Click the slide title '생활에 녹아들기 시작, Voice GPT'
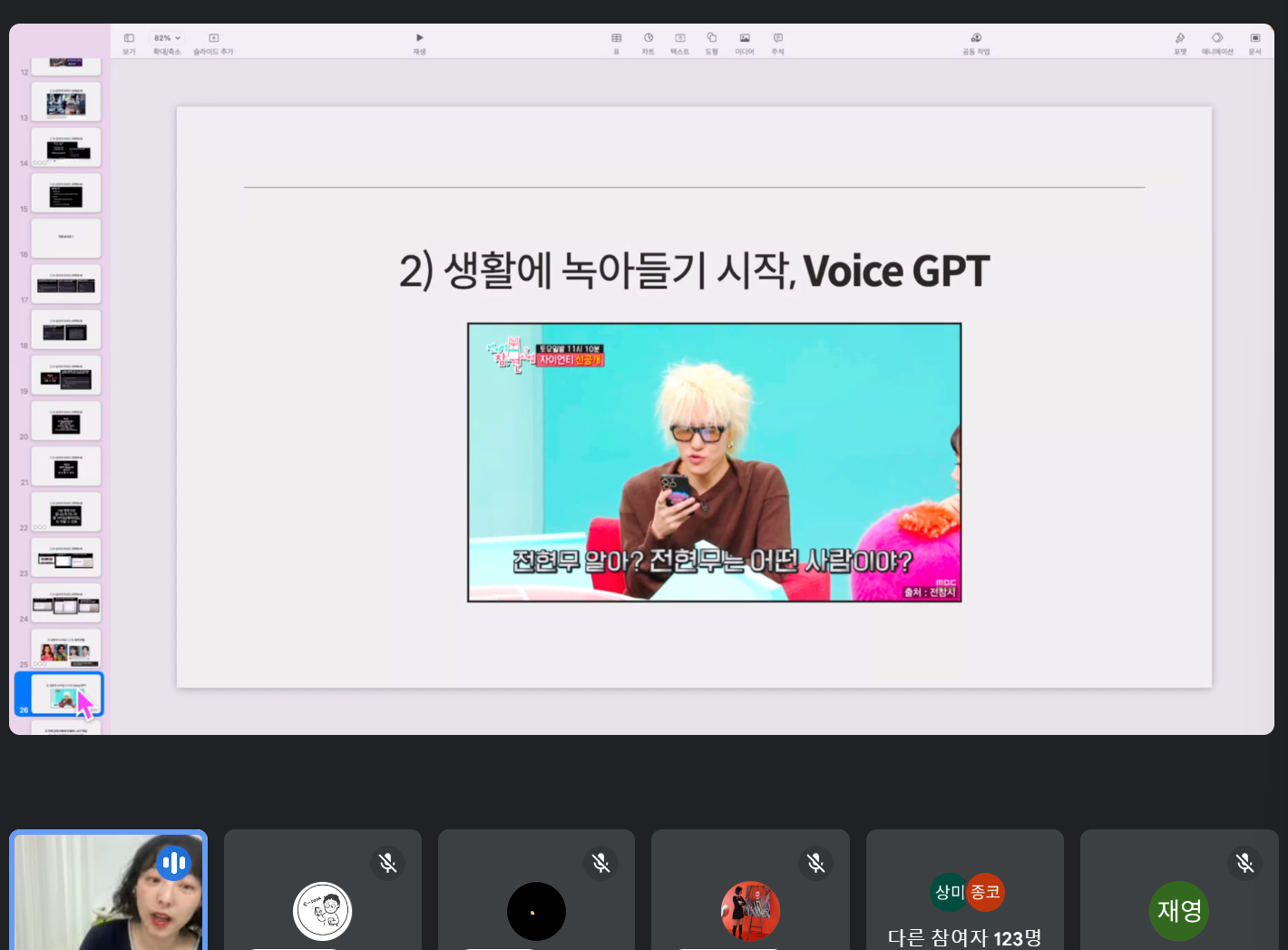The image size is (1288, 950). 694,271
